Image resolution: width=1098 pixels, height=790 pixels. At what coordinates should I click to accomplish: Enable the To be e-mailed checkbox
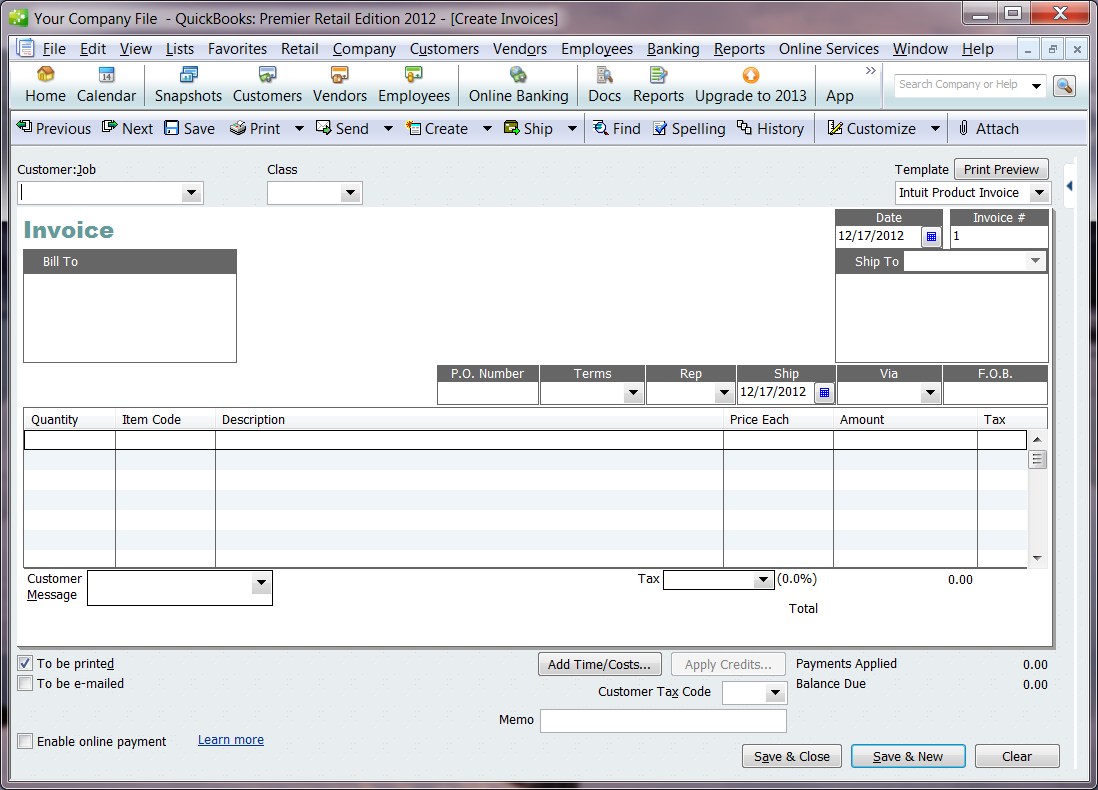tap(25, 683)
